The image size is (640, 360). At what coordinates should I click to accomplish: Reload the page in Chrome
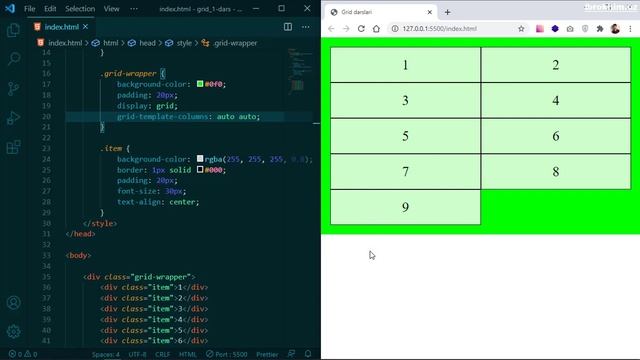[361, 29]
